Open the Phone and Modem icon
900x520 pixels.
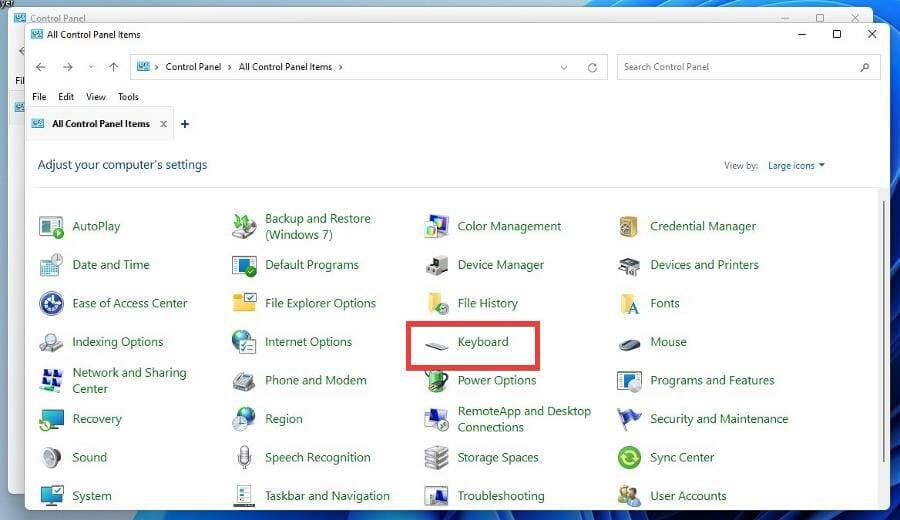pos(244,381)
